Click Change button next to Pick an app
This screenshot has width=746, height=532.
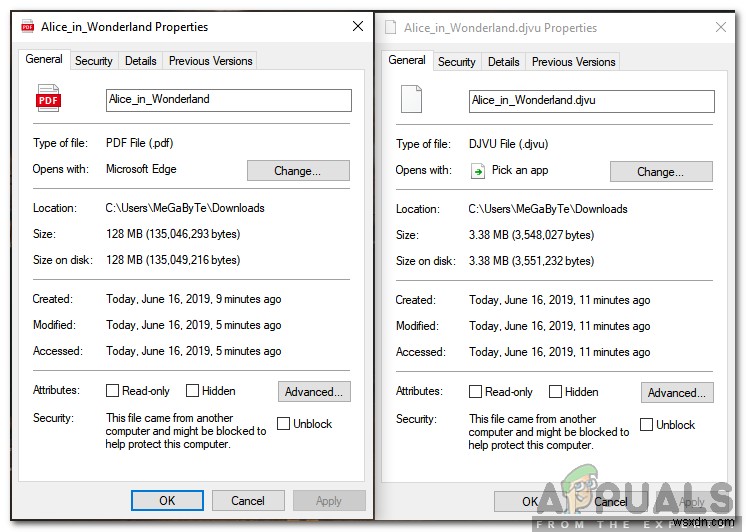(x=661, y=172)
